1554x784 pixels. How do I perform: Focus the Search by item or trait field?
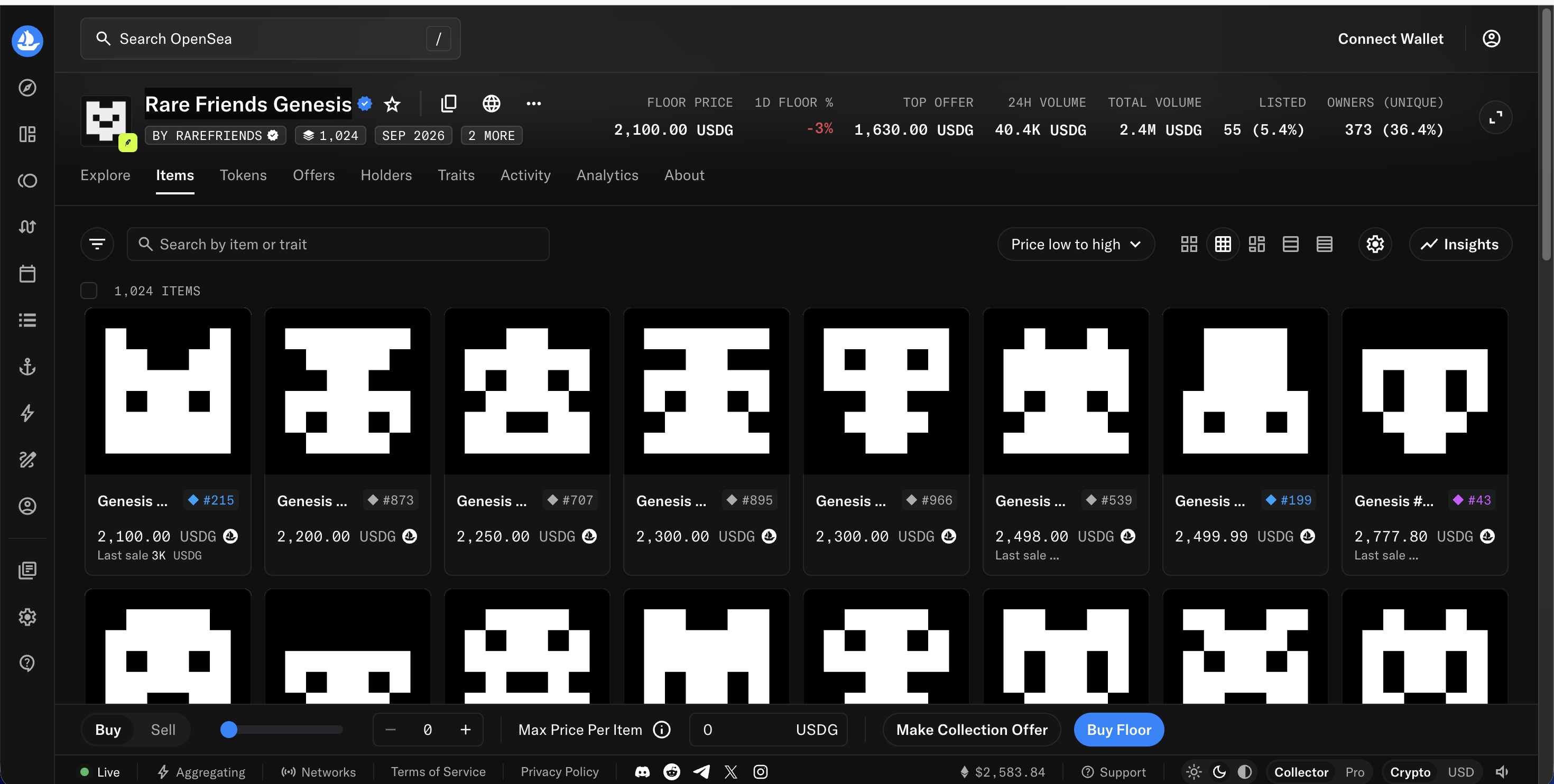(x=338, y=244)
